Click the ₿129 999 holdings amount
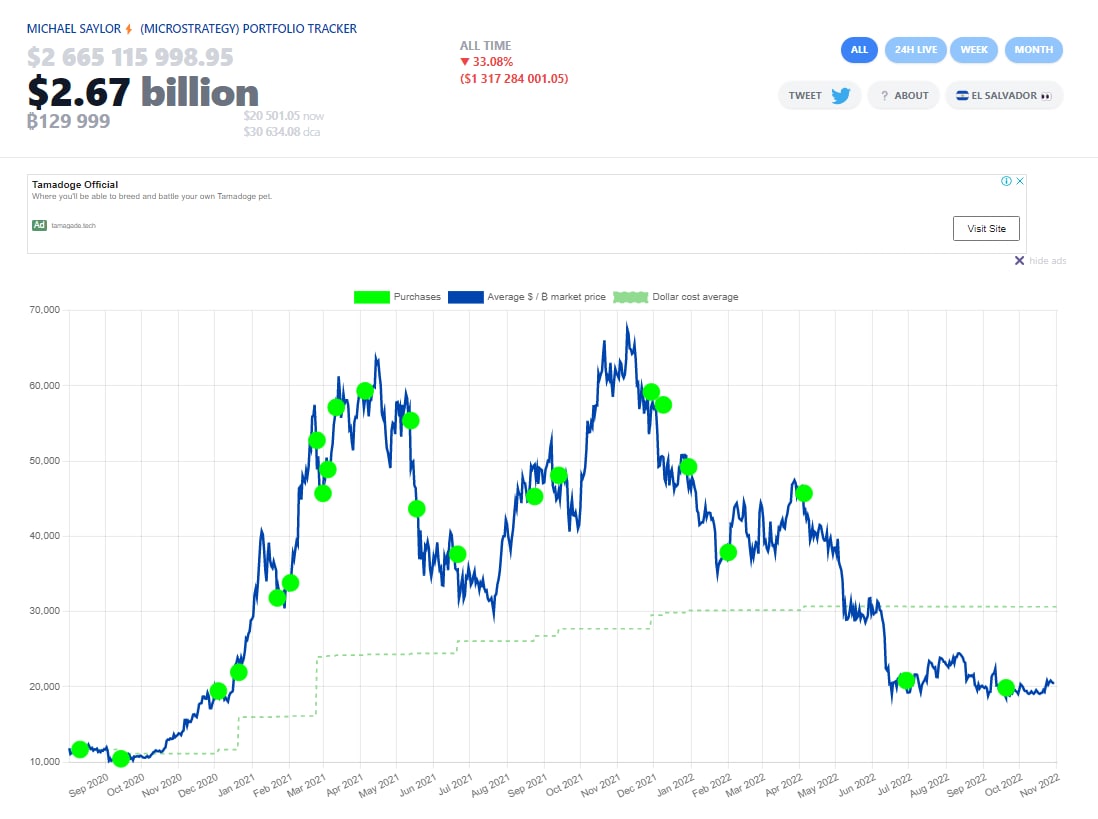The width and height of the screenshot is (1098, 819). coord(69,121)
